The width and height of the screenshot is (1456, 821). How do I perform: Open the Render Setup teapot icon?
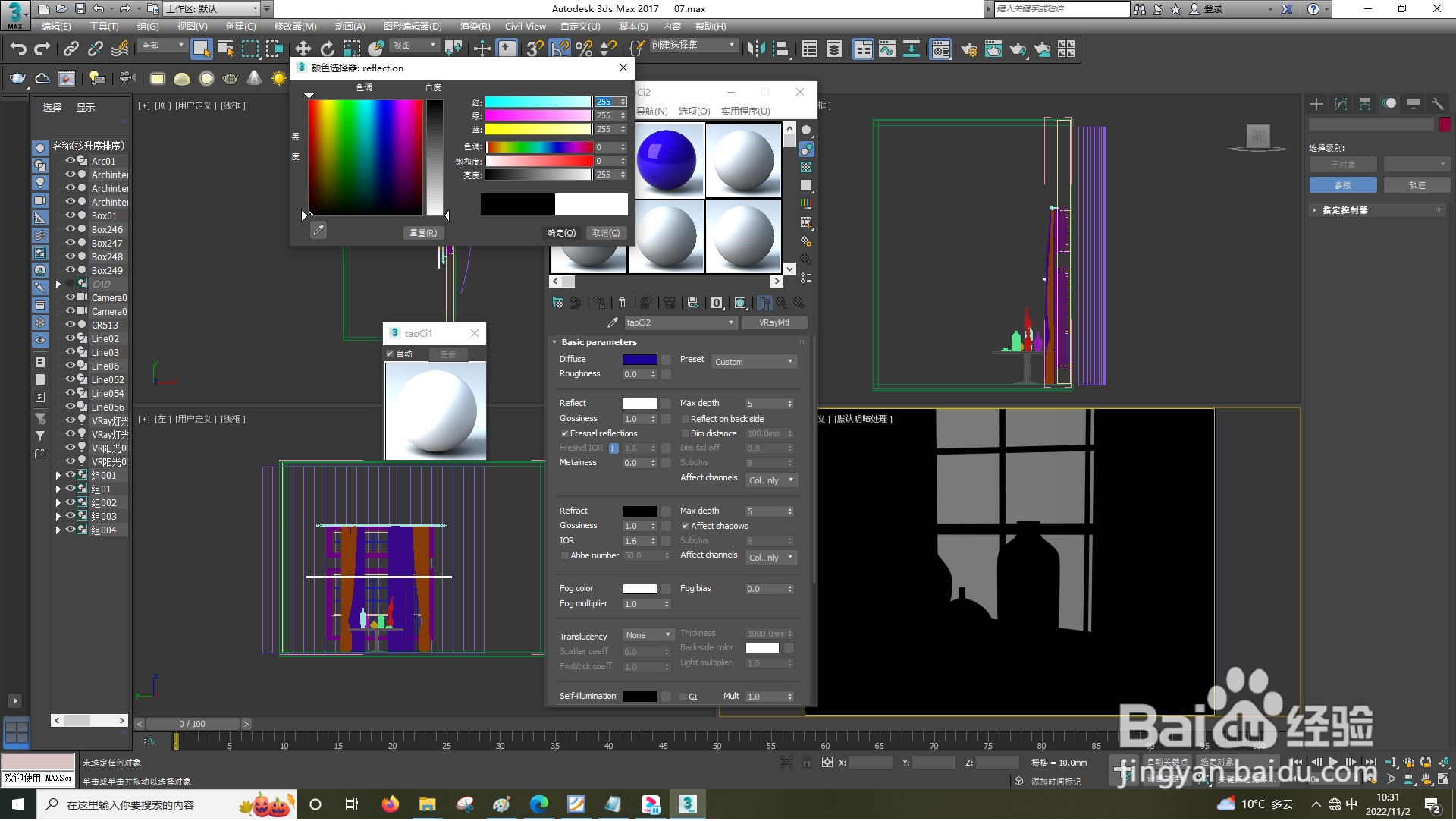click(969, 49)
